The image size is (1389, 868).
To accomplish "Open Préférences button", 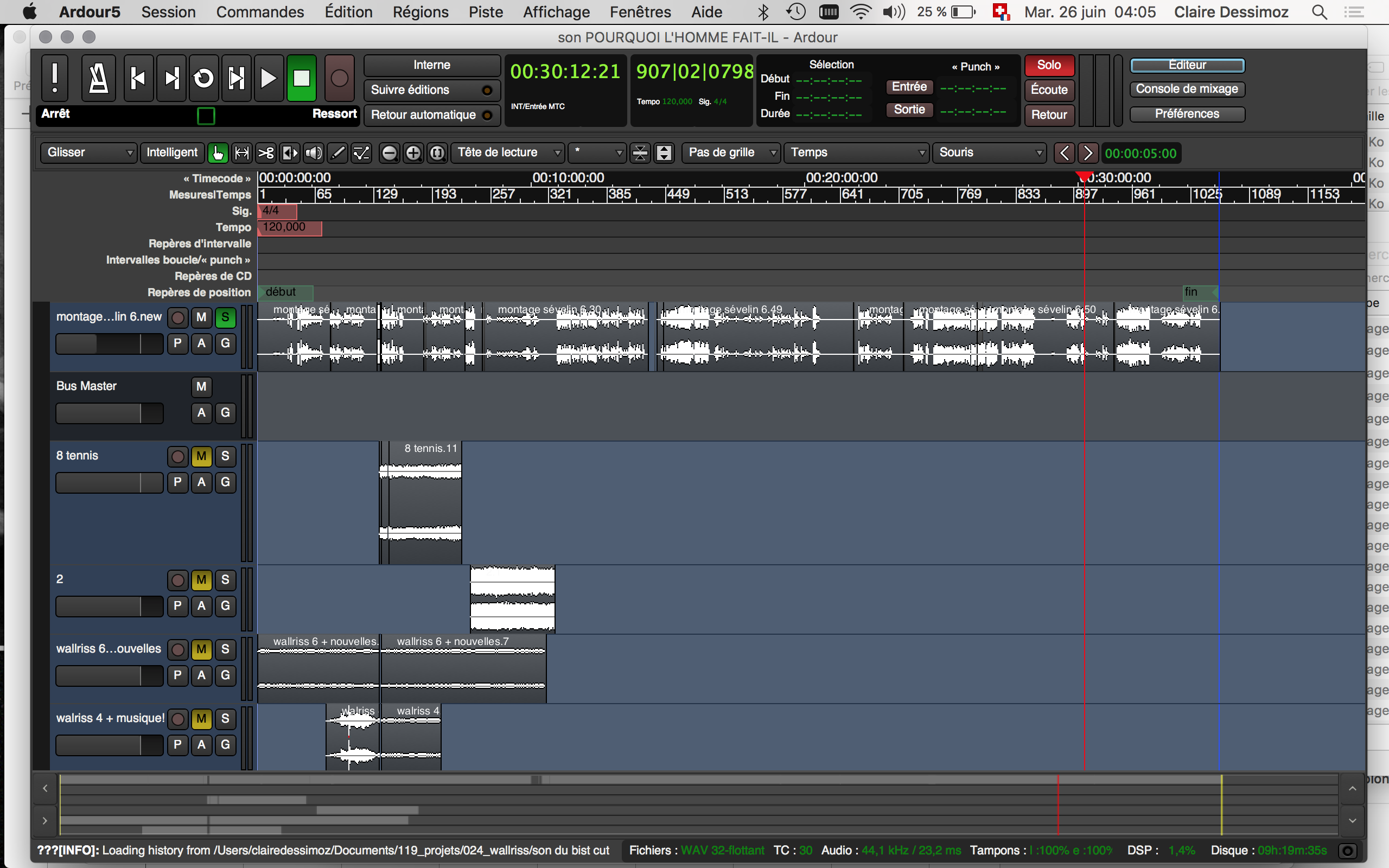I will click(x=1187, y=114).
